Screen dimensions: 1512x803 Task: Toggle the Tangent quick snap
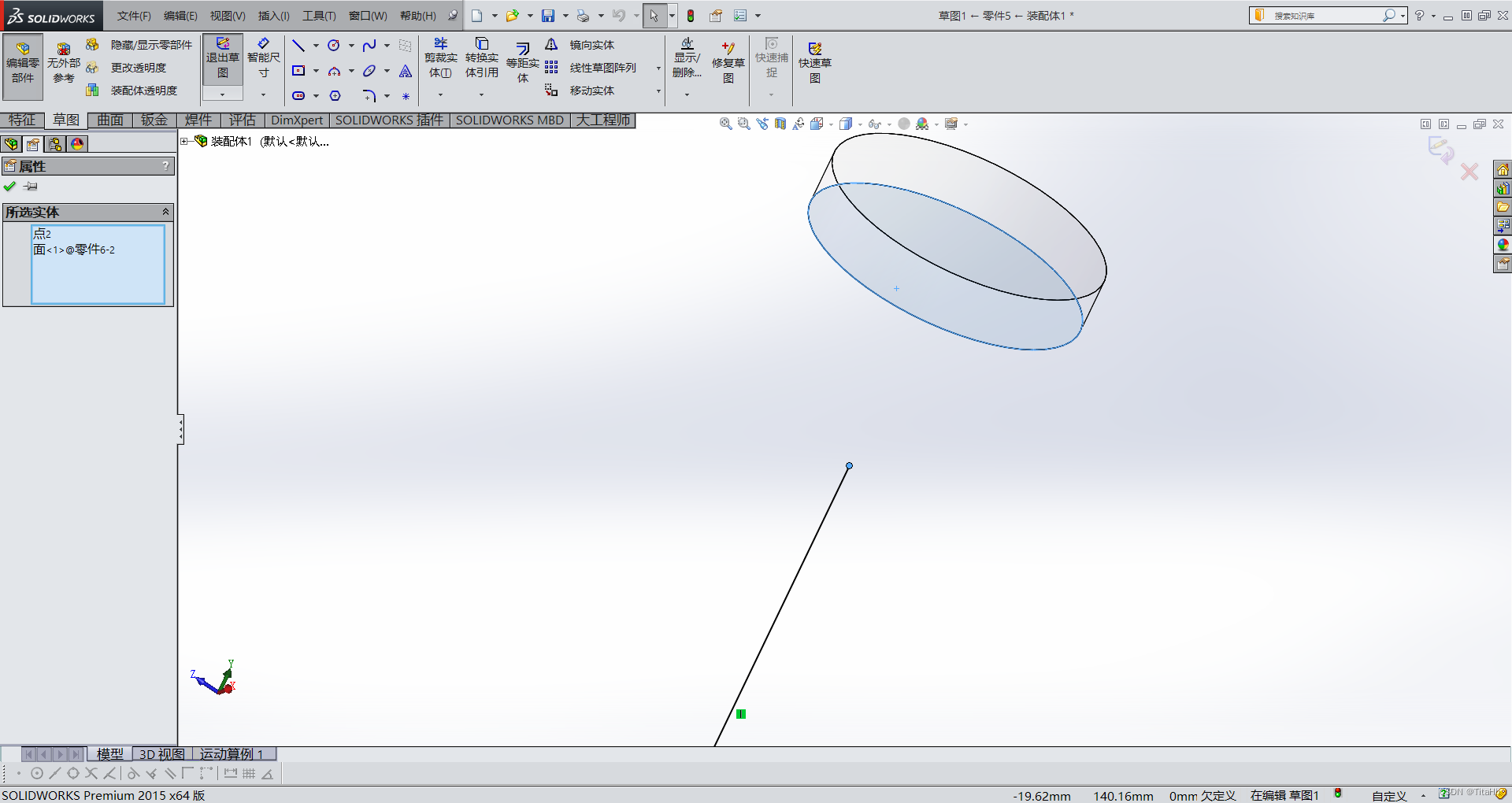click(133, 774)
